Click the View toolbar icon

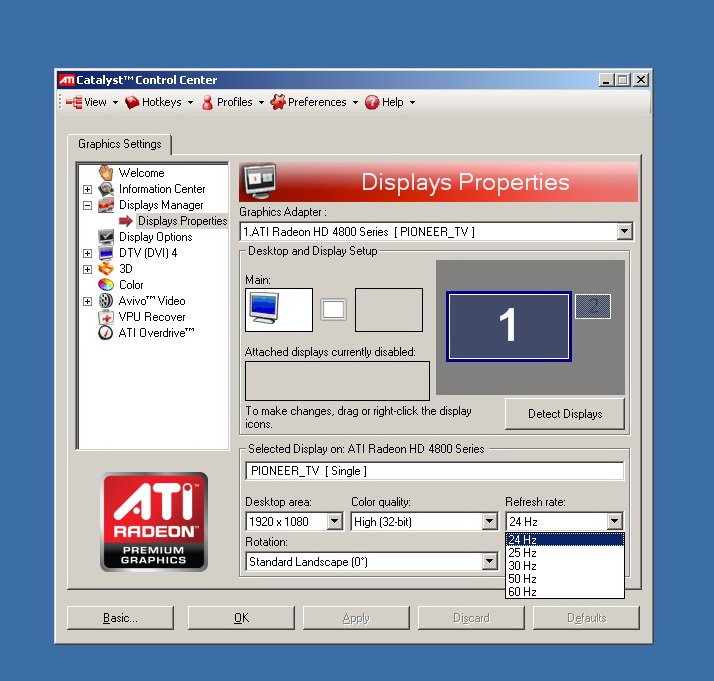[74, 102]
